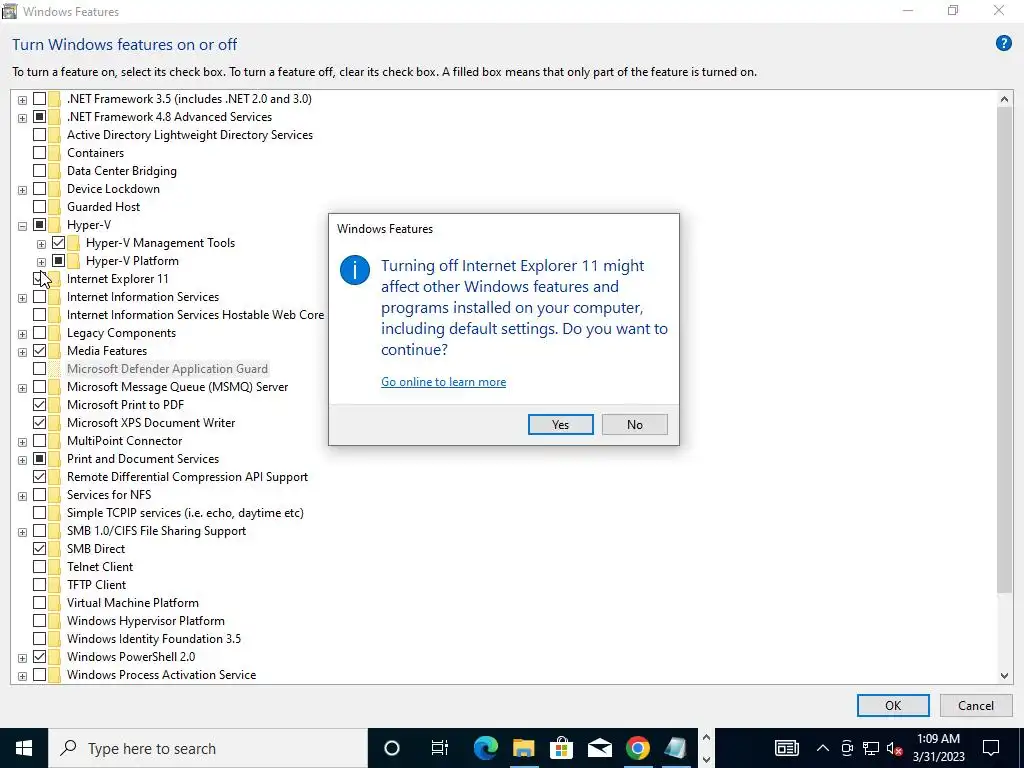Viewport: 1024px width, 768px height.
Task: Show hidden system tray icons
Action: tap(823, 748)
